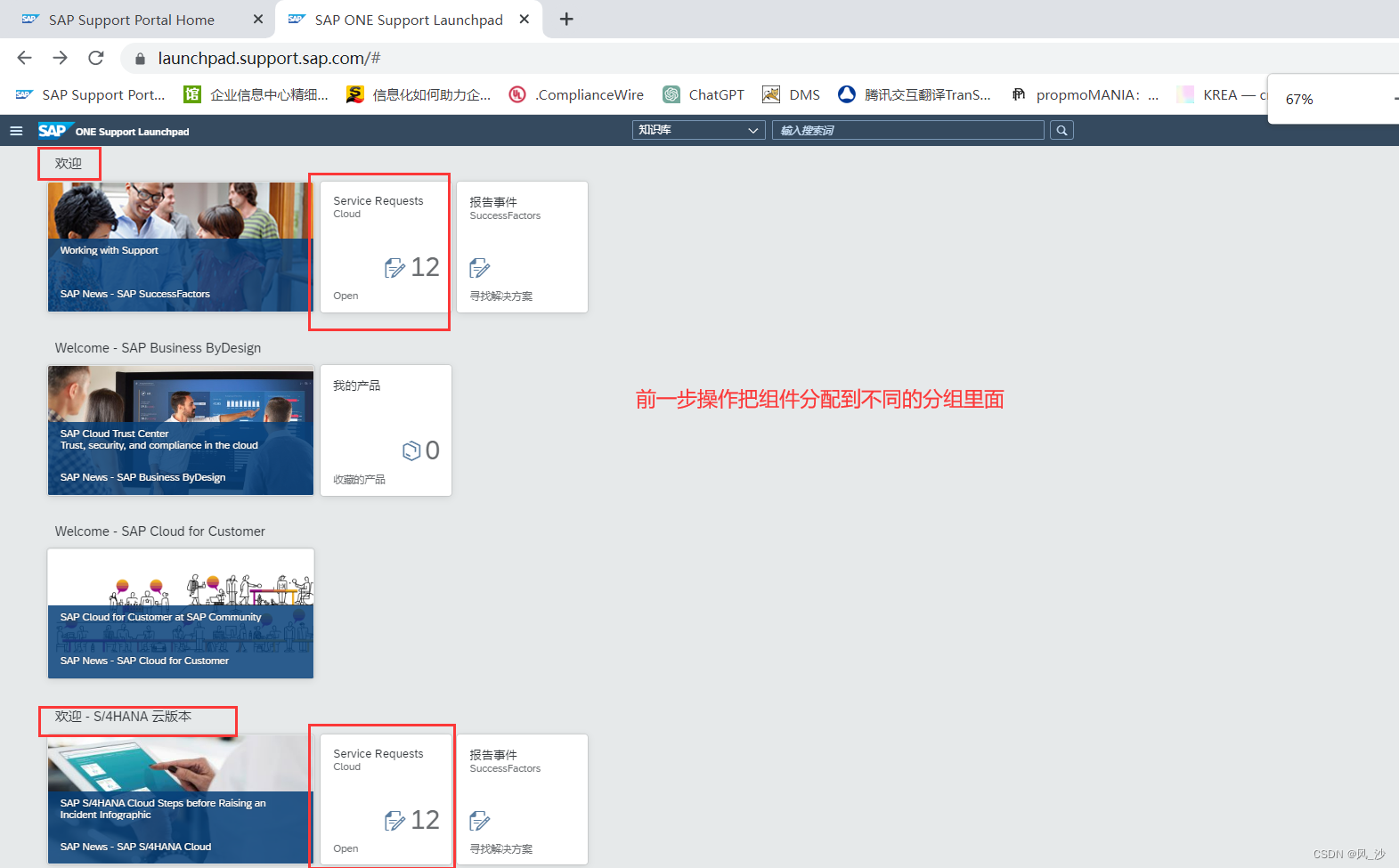1399x868 pixels.
Task: Open the SAP Cloud for Customer Community tile
Action: (181, 614)
